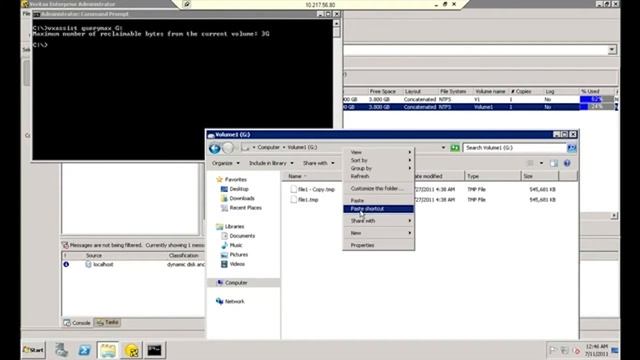Switch to the Windows Explorer taskbar button

pos(108,350)
